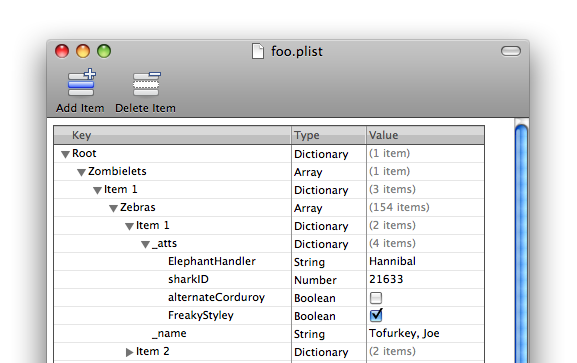The height and width of the screenshot is (363, 577).
Task: Expand Item 2 dictionary
Action: [x=129, y=352]
